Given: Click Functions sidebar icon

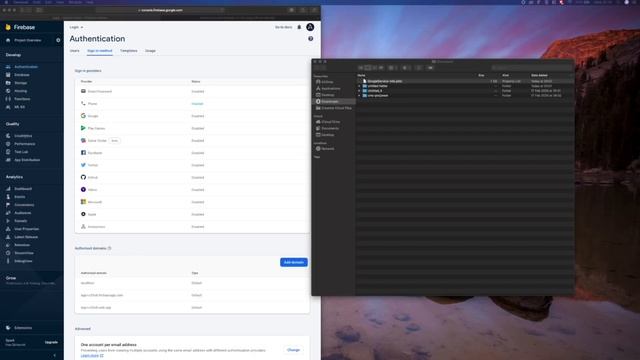Looking at the screenshot, I should pos(8,99).
